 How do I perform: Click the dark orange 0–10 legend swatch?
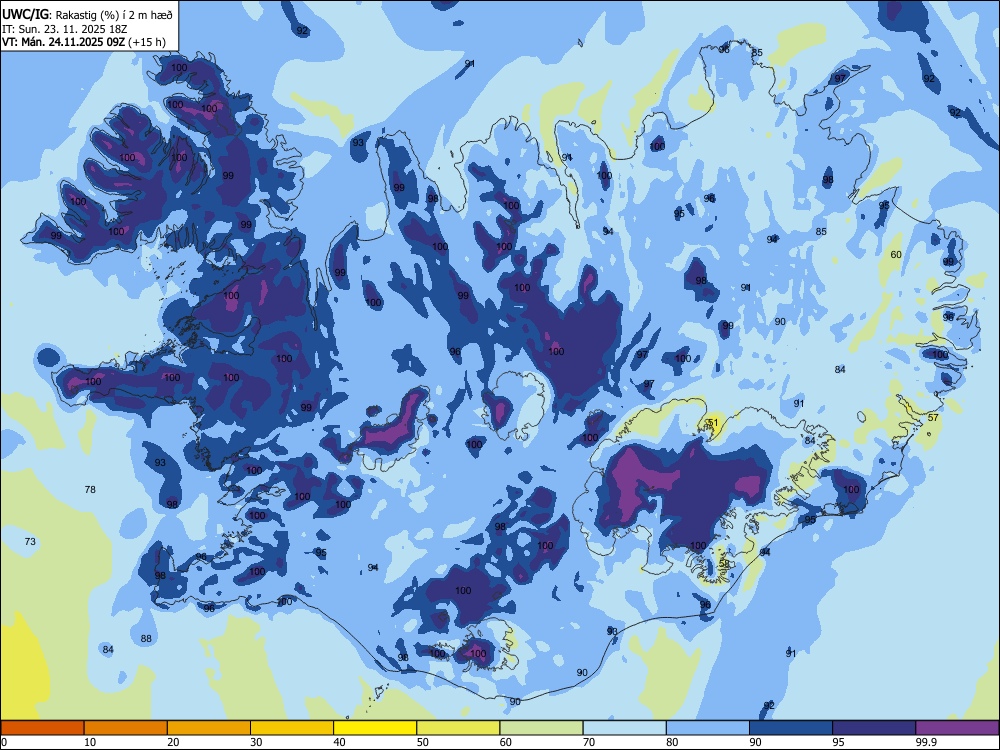coord(42,728)
